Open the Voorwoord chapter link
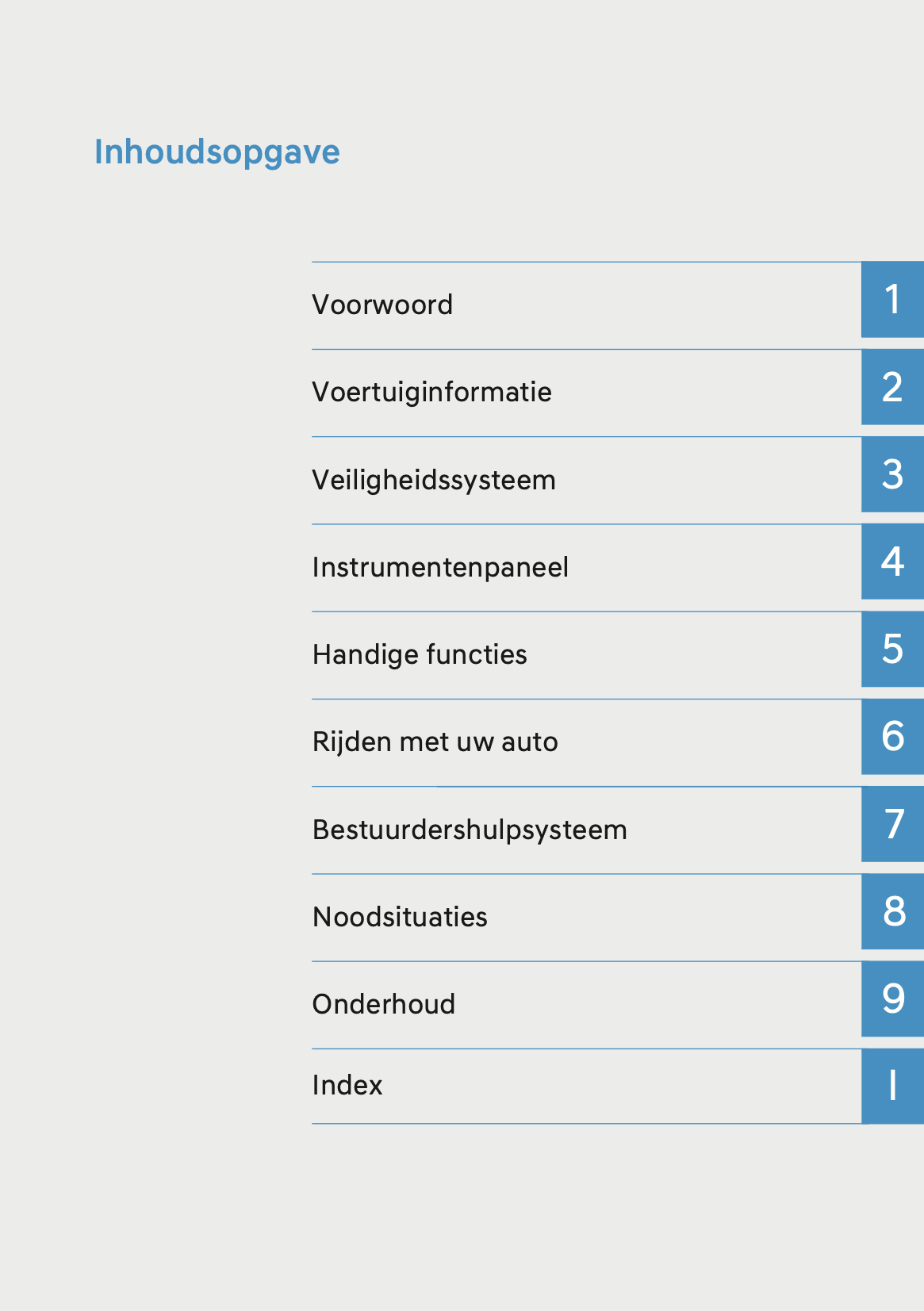924x1311 pixels. pos(382,305)
